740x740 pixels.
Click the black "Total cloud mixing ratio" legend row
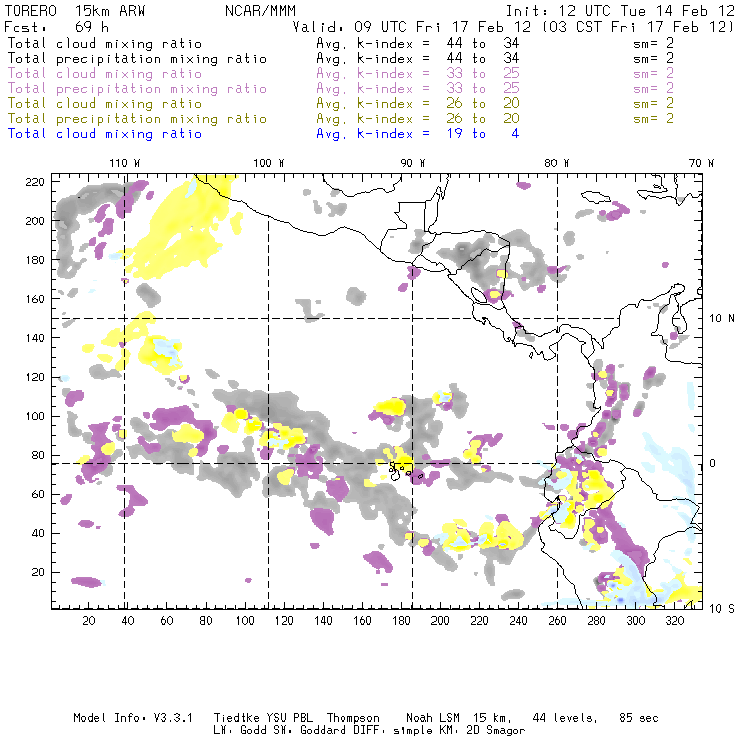point(105,43)
